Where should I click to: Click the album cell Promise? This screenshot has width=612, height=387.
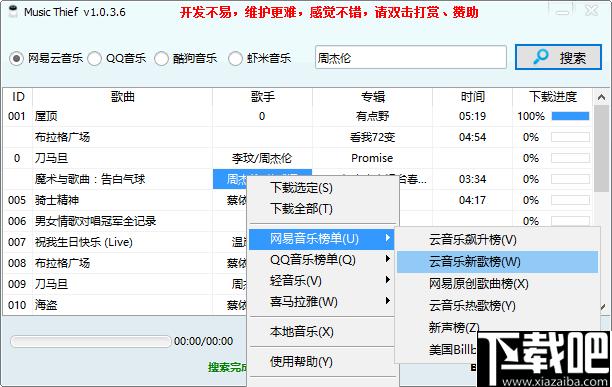372,158
